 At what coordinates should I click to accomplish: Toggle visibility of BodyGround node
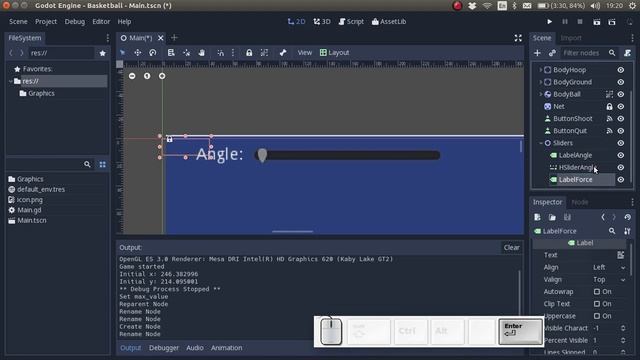[x=621, y=82]
